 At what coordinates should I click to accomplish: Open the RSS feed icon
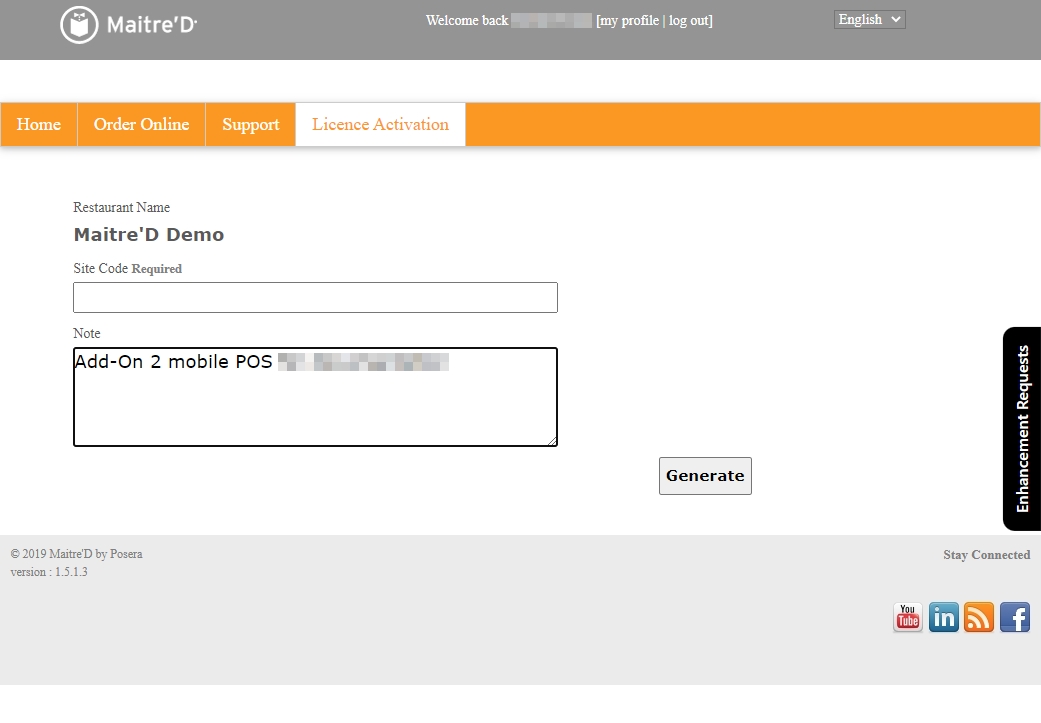coord(979,617)
